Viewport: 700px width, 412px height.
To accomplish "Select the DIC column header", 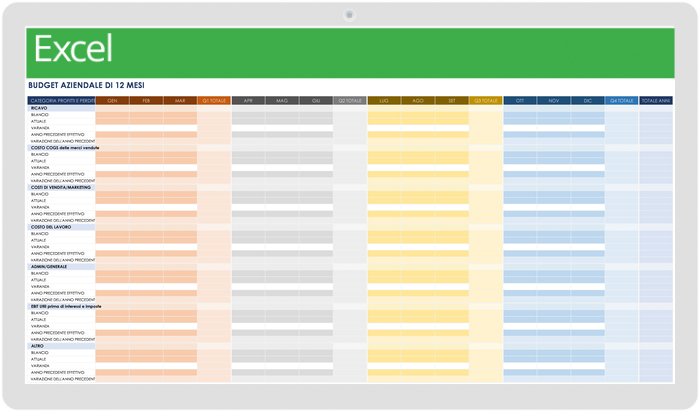I will (x=588, y=101).
